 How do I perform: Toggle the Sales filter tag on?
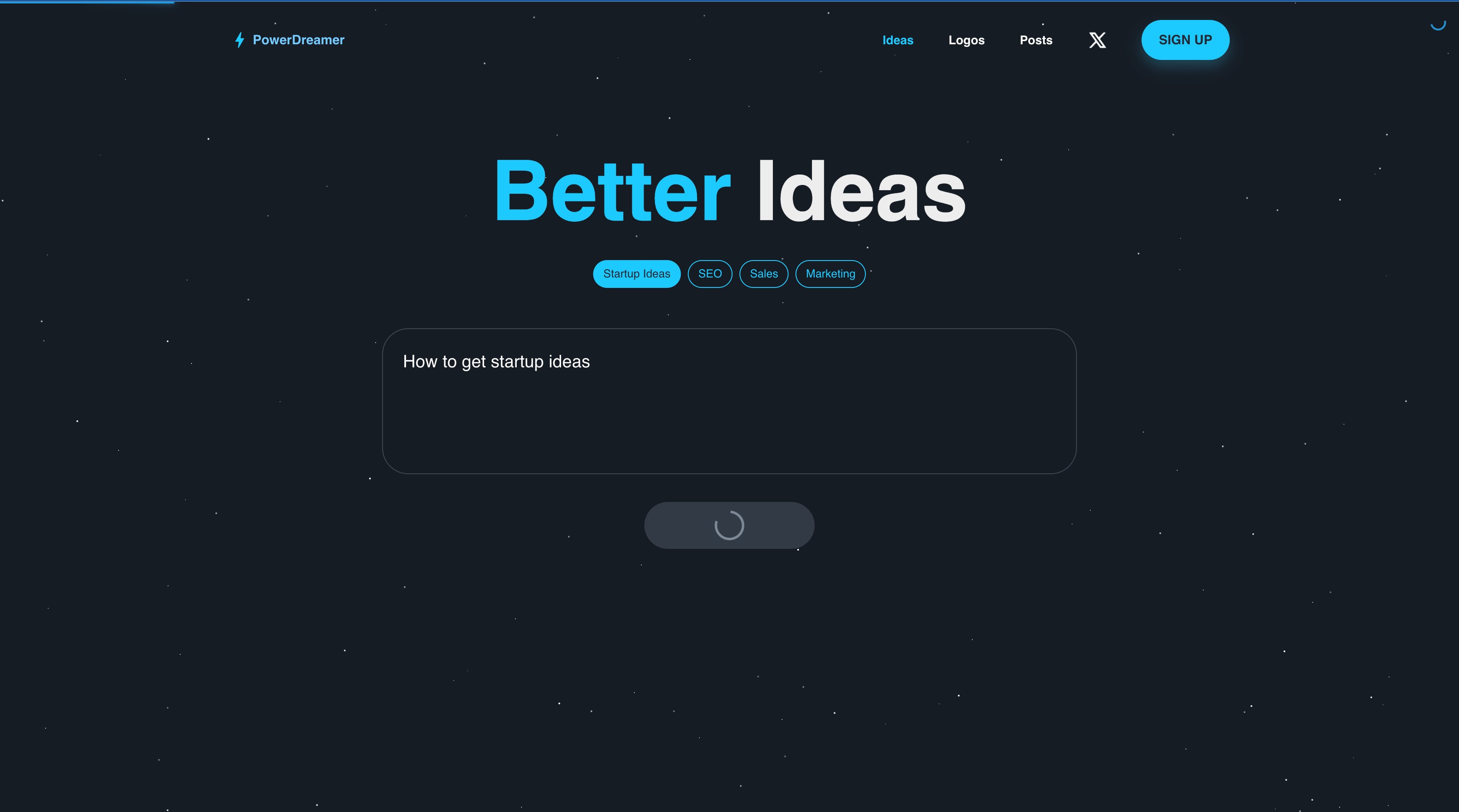pos(763,273)
